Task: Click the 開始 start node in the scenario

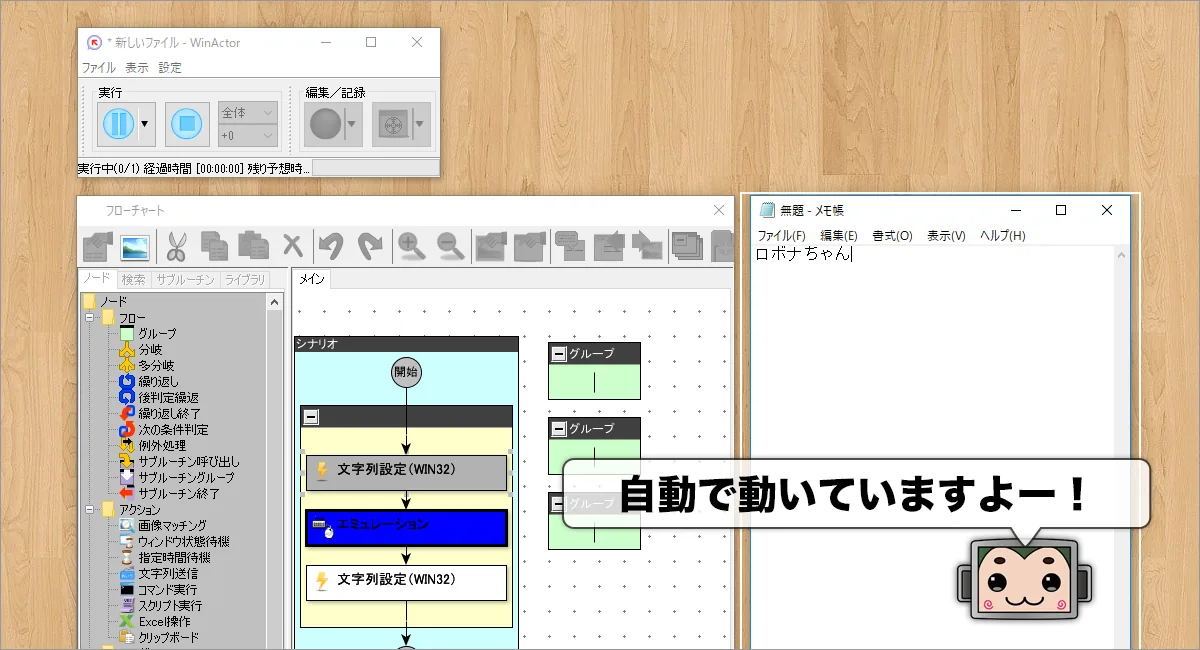Action: 406,372
